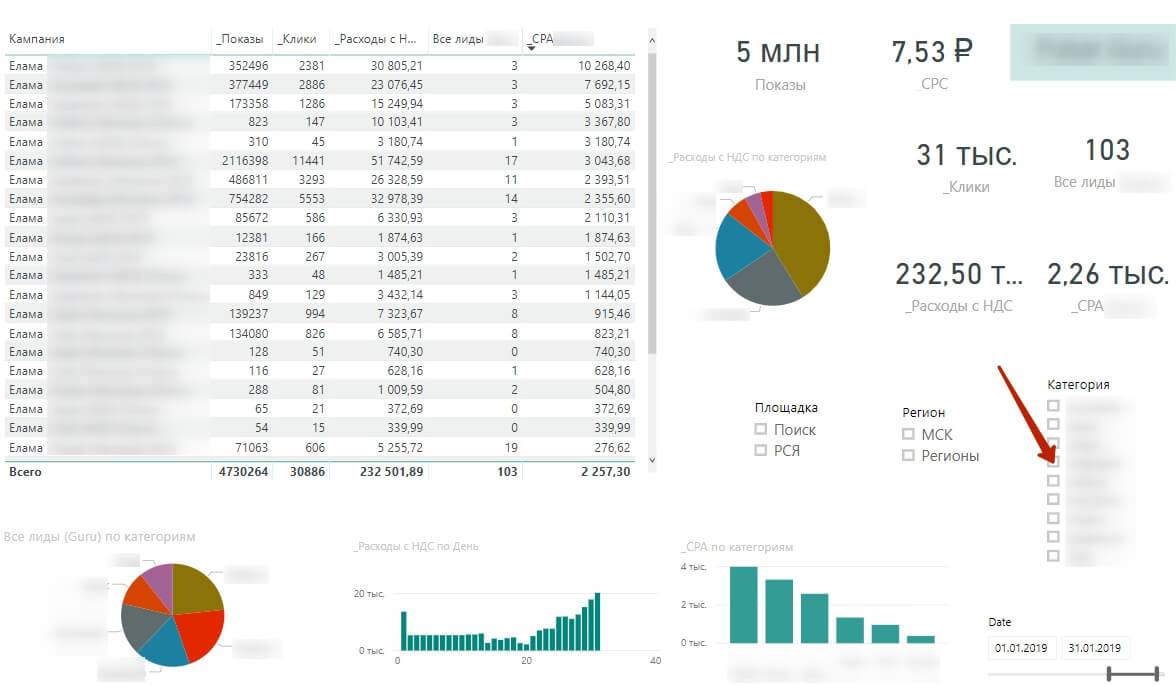This screenshot has width=1176, height=686.
Task: Click the right handle of the Date slider
Action: coord(1157,674)
